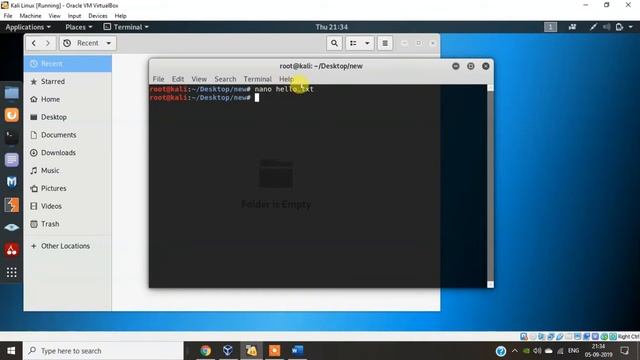The height and width of the screenshot is (360, 640).
Task: Click the volume icon in Kali top bar
Action: click(607, 27)
